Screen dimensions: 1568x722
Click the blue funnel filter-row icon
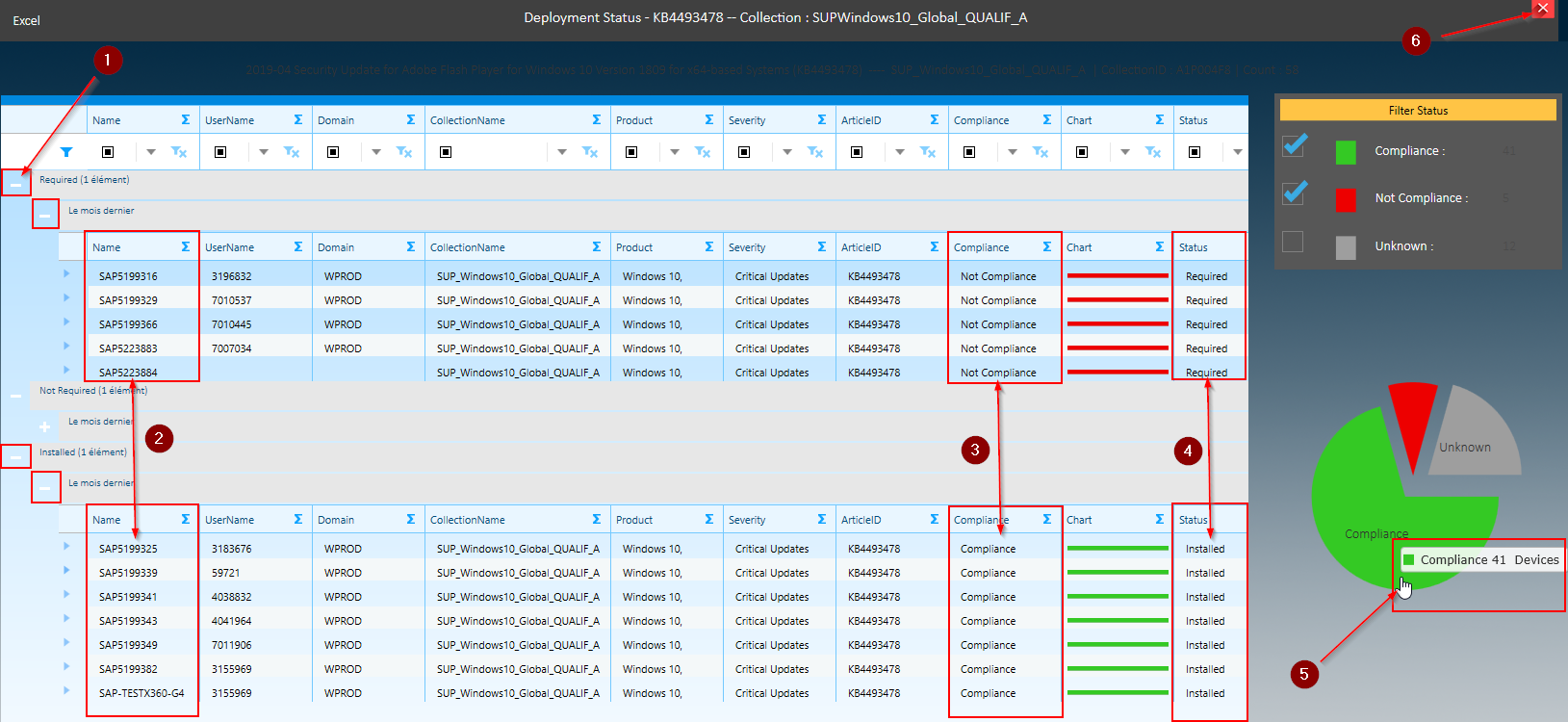pyautogui.click(x=66, y=152)
